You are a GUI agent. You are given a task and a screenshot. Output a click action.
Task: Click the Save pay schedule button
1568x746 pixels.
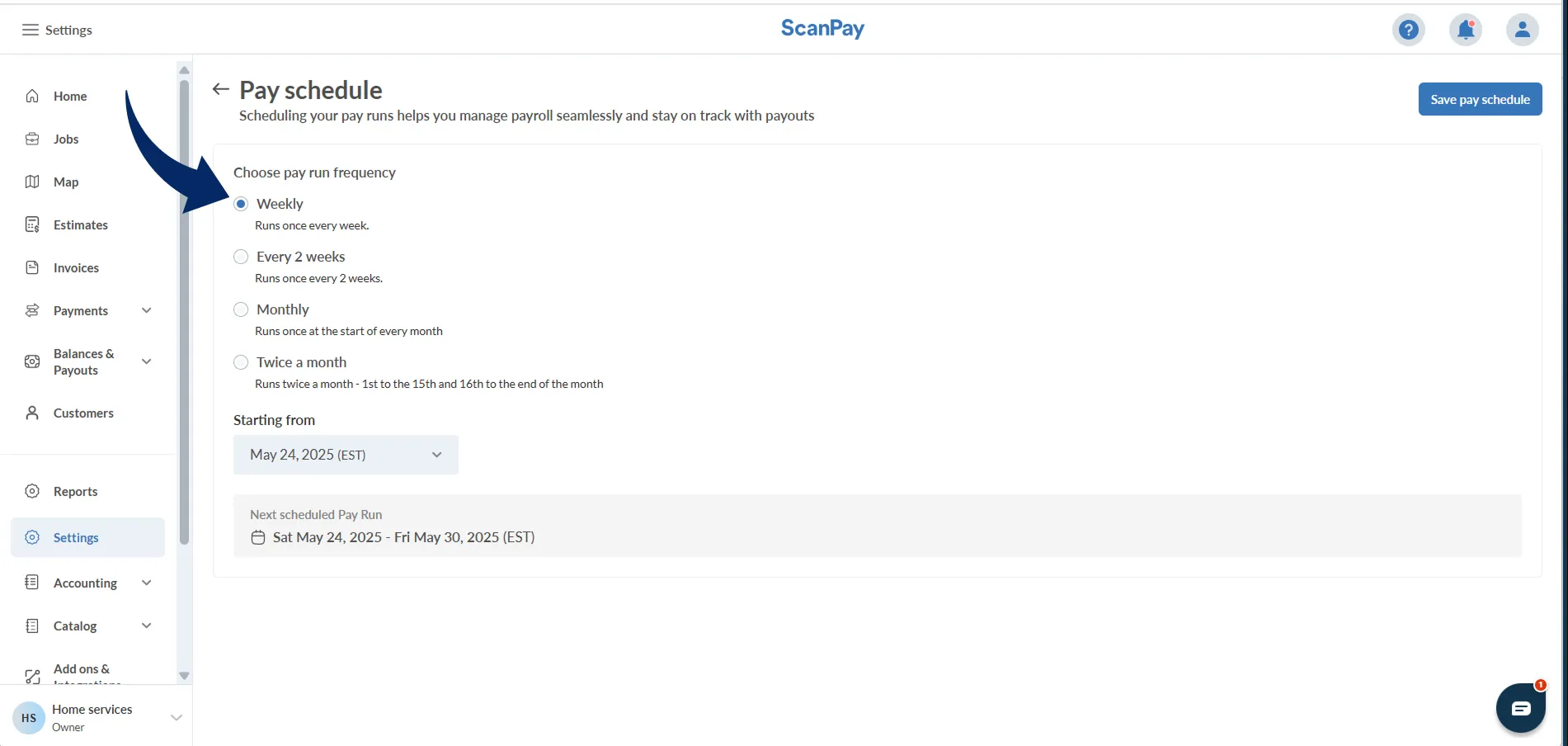click(x=1480, y=99)
